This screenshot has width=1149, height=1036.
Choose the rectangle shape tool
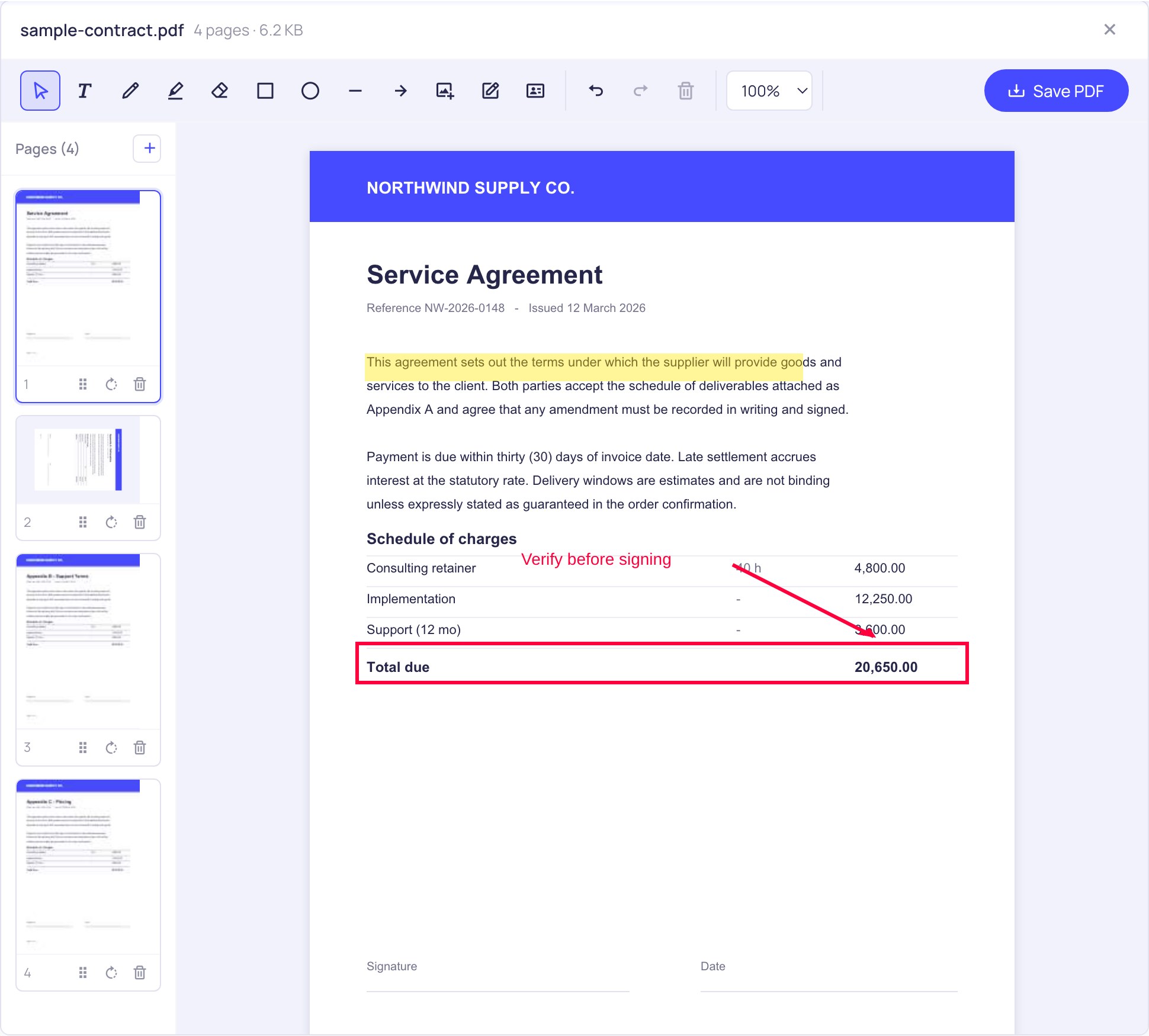tap(265, 91)
